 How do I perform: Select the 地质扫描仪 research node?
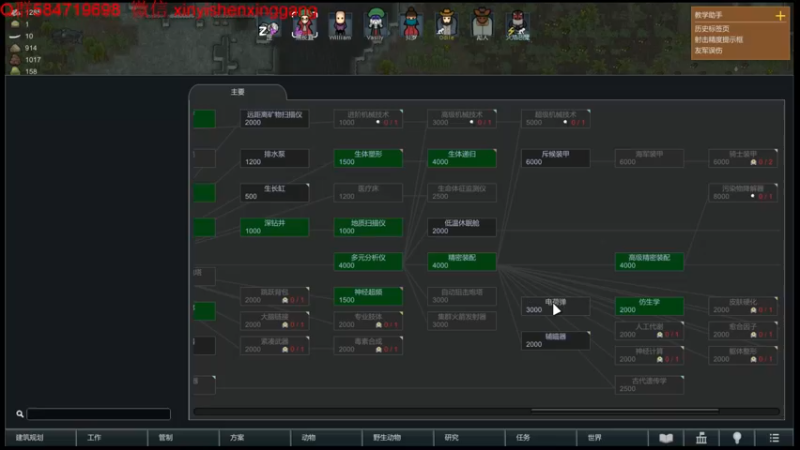368,227
